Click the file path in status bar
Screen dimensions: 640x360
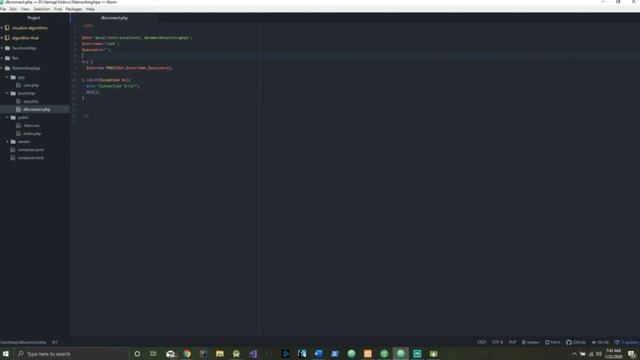point(23,342)
